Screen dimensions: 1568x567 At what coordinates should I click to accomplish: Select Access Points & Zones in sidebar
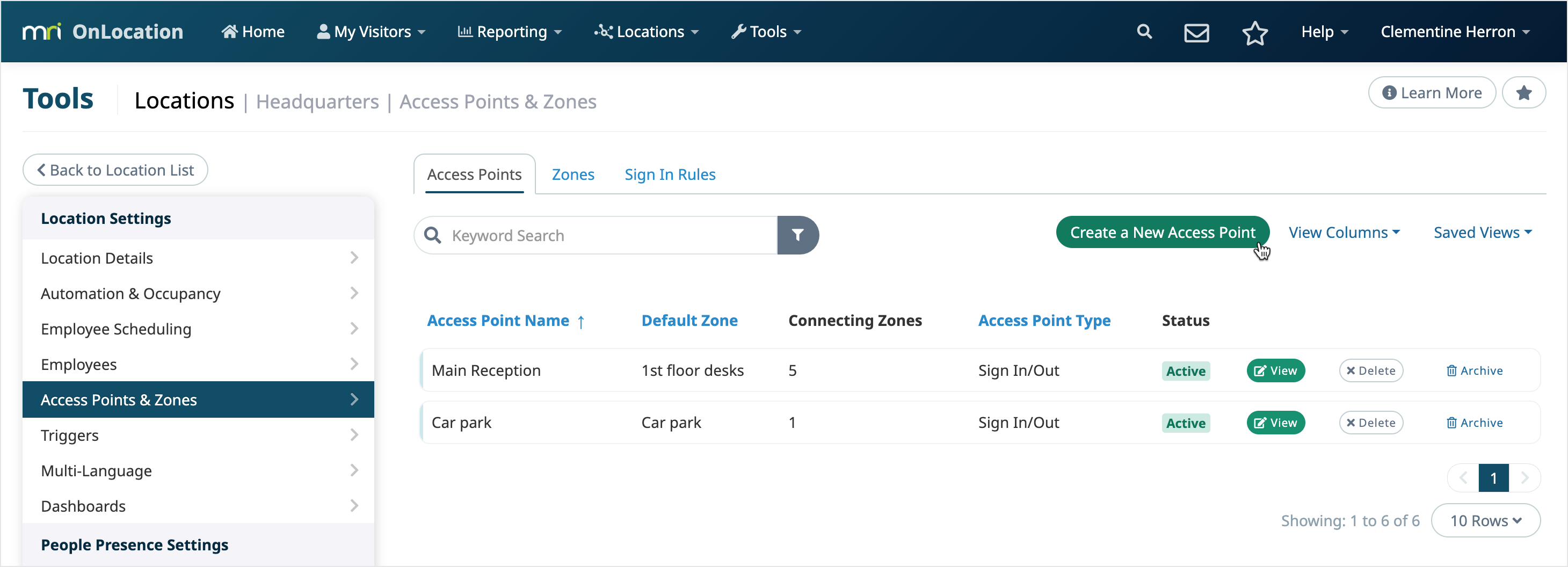(199, 399)
